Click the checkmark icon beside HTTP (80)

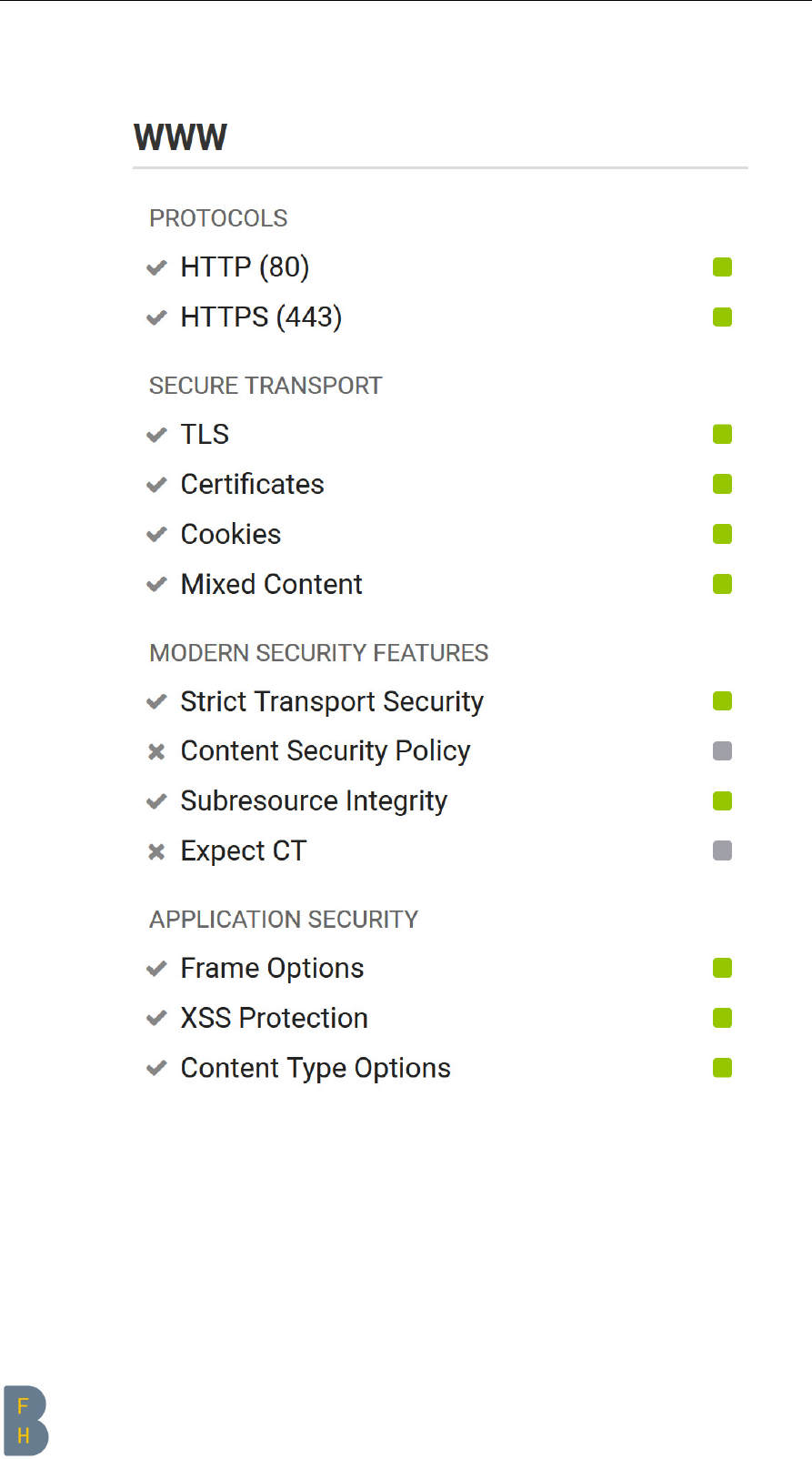point(156,267)
